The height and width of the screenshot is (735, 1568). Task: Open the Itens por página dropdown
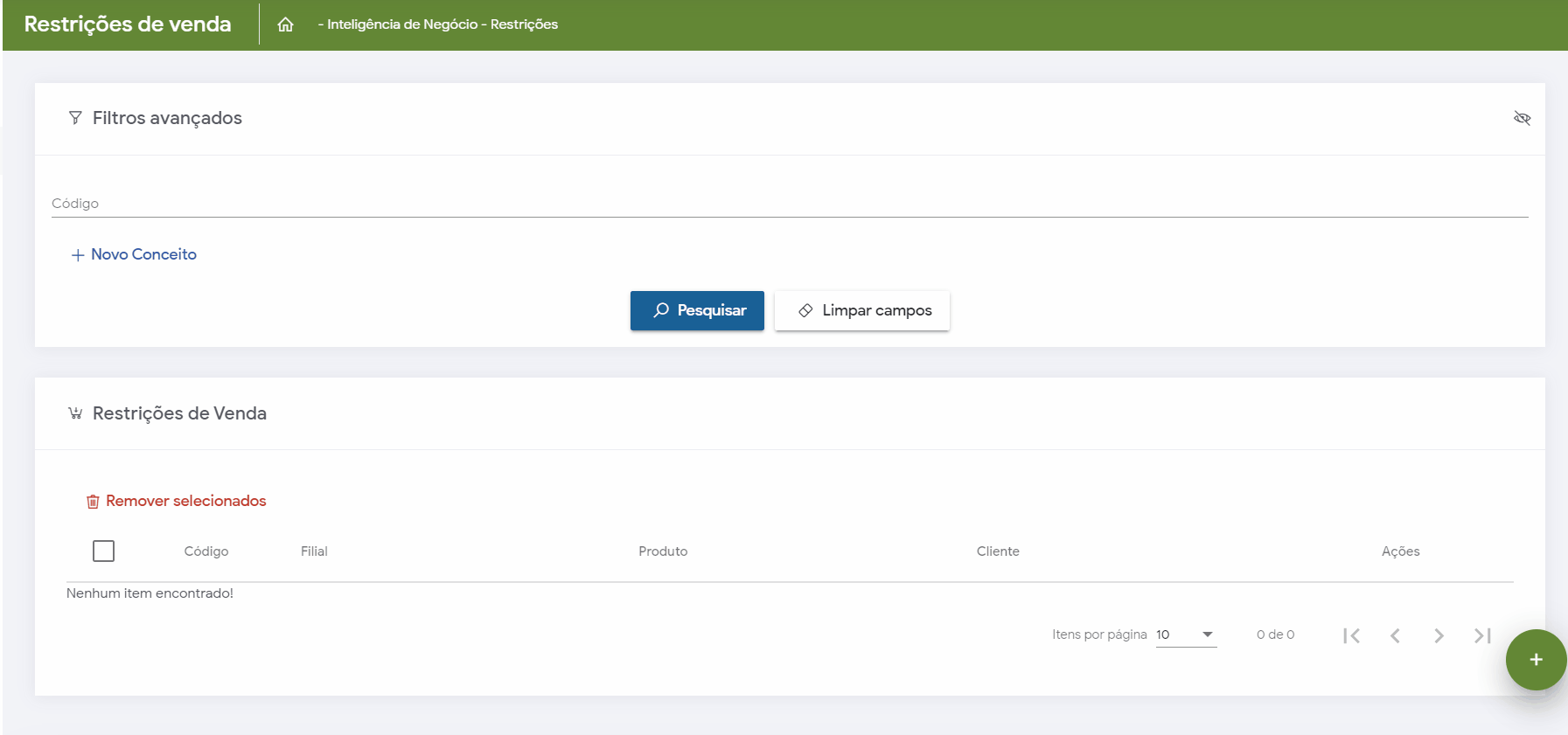coord(1186,634)
